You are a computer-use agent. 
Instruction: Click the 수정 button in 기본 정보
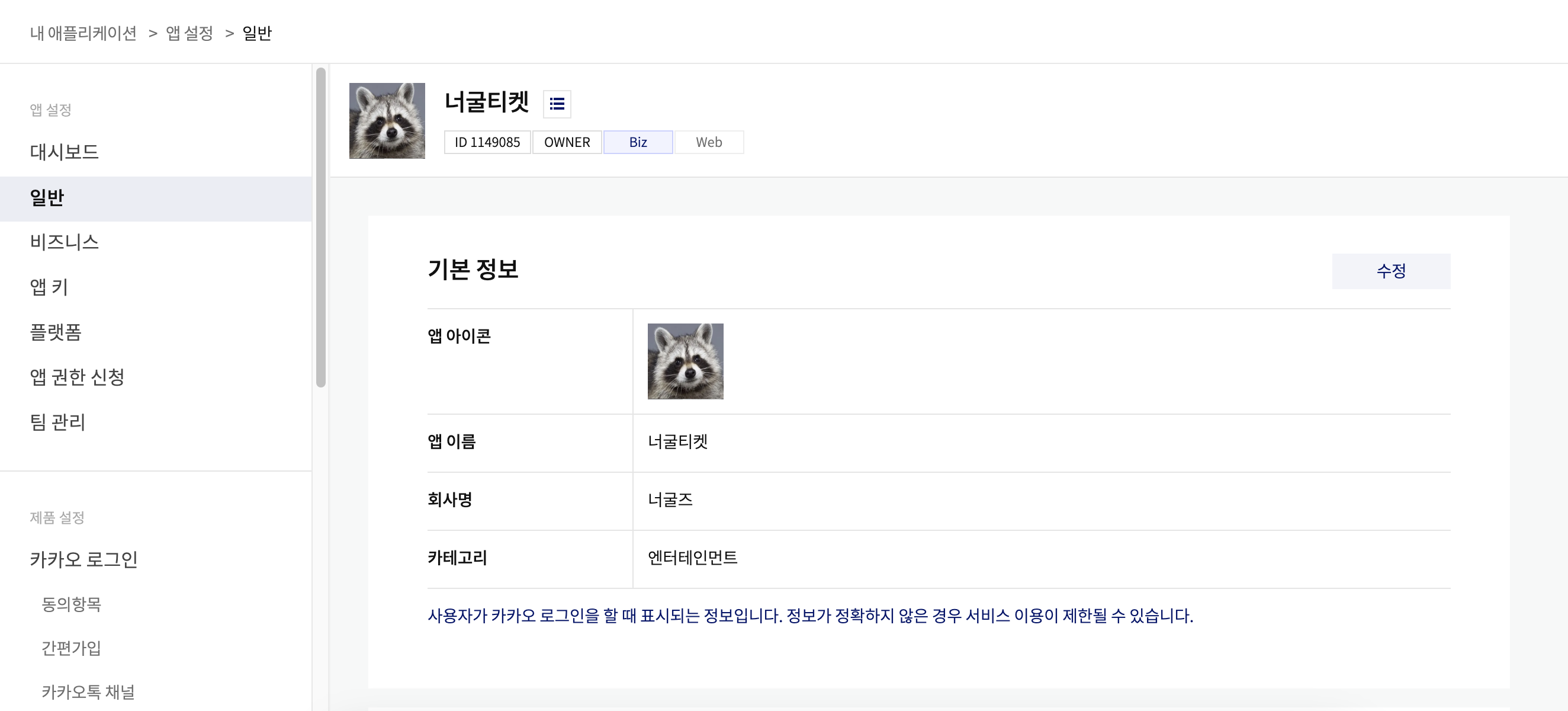(x=1390, y=271)
